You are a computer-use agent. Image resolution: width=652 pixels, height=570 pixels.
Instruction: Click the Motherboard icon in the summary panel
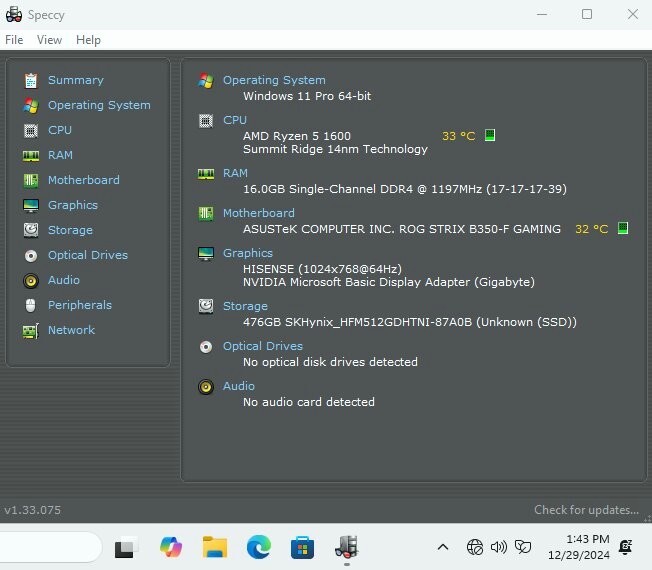pyautogui.click(x=206, y=214)
